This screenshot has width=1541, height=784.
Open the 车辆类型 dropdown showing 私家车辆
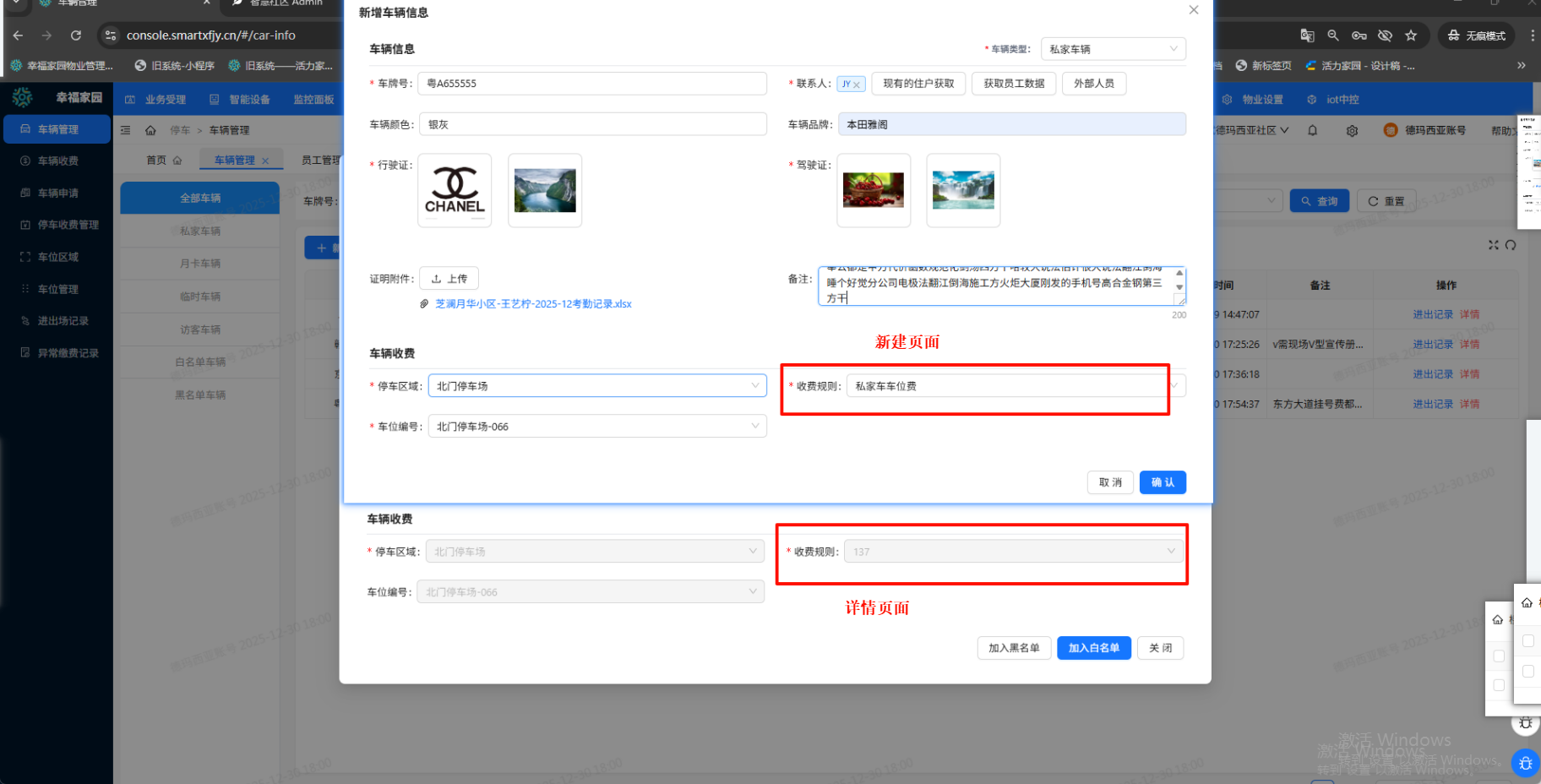1113,49
